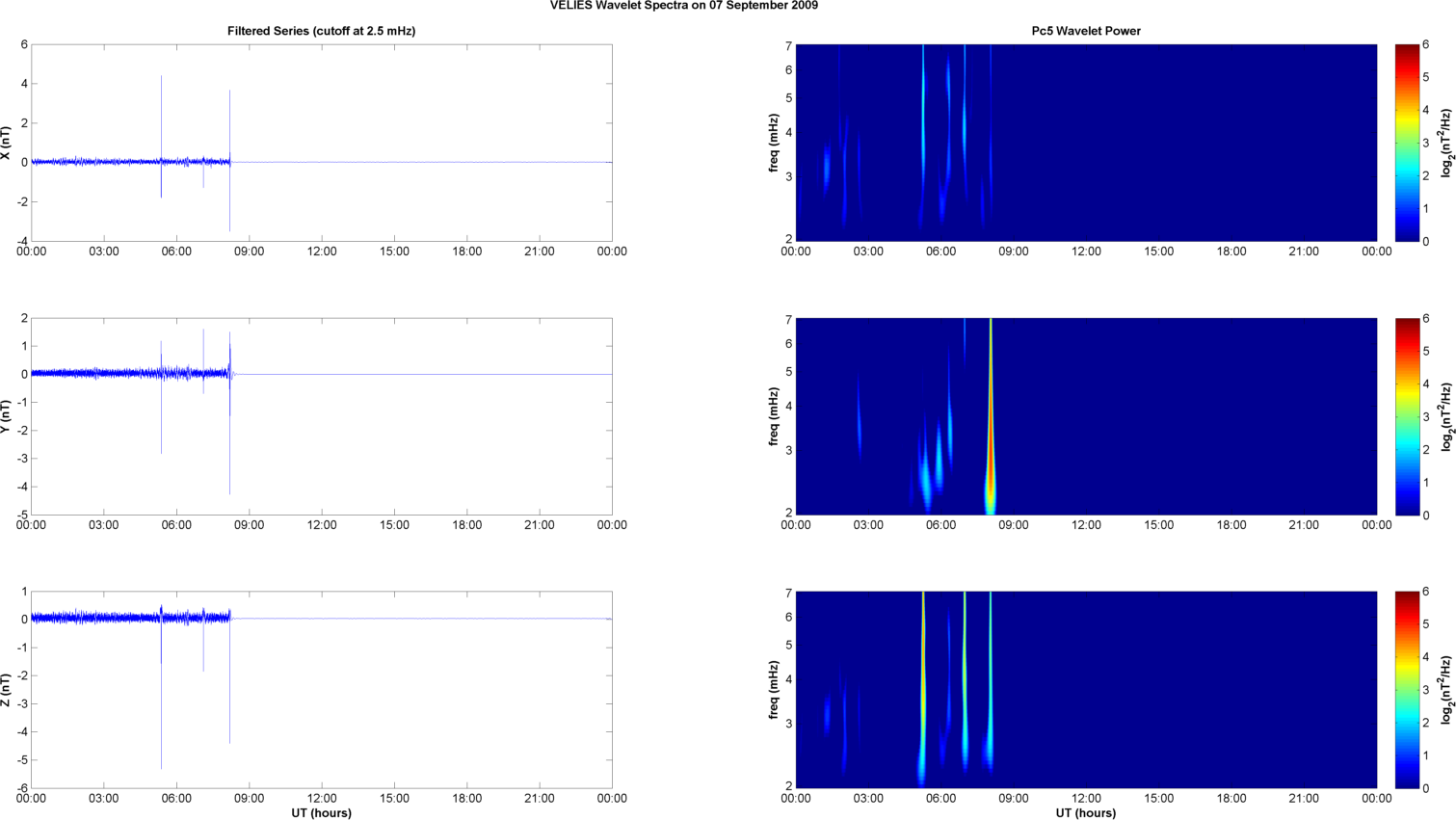
Task: Click the middle colorbar beside Y wavelet plot
Action: (1407, 416)
